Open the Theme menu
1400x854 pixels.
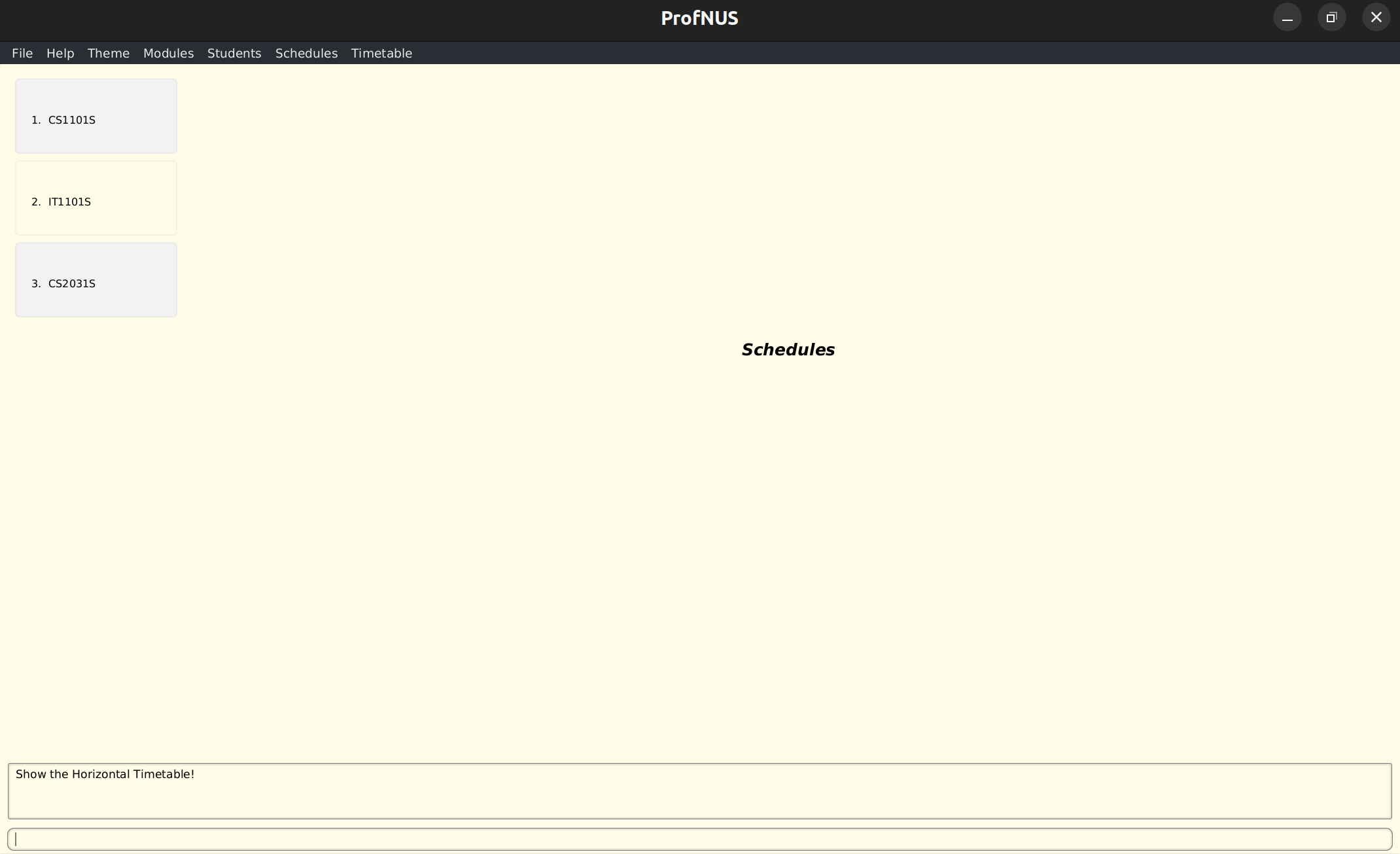coord(109,54)
